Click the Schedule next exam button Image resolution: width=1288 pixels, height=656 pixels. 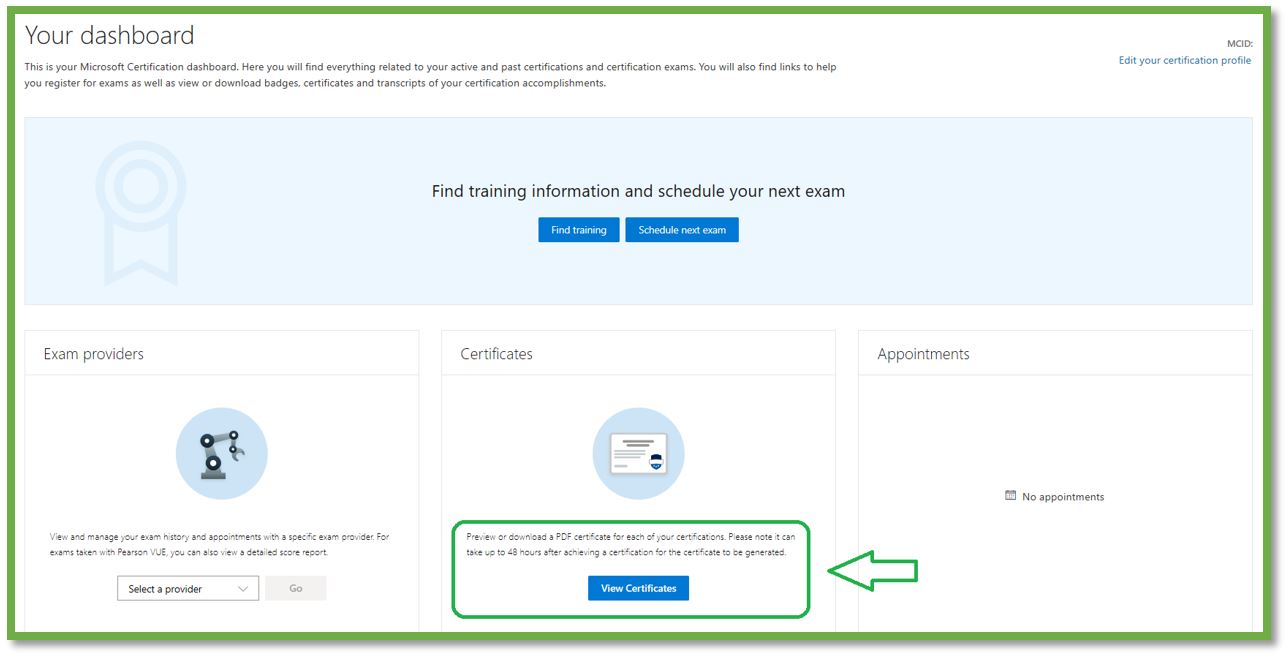tap(682, 230)
